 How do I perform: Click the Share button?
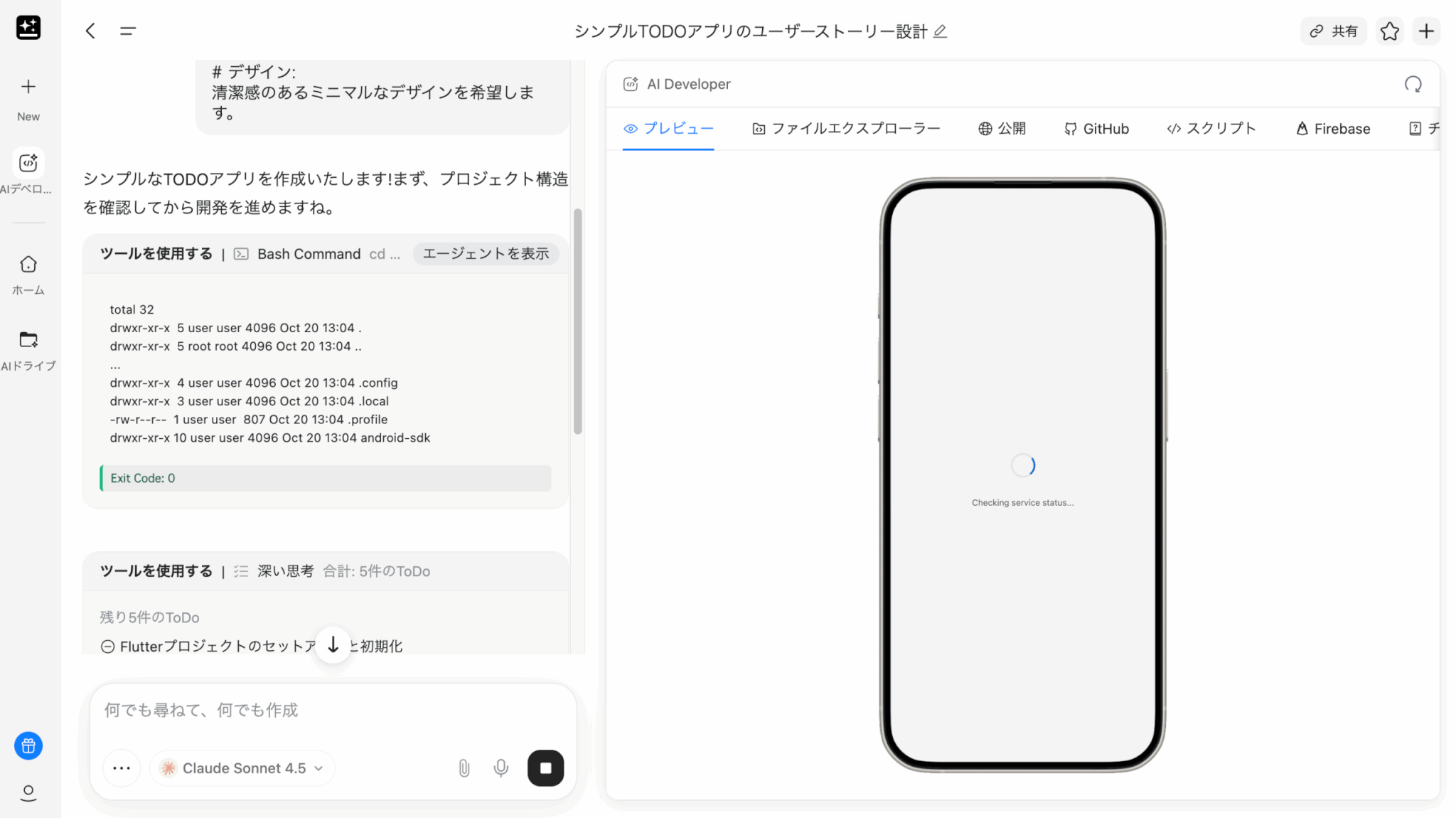[x=1334, y=31]
